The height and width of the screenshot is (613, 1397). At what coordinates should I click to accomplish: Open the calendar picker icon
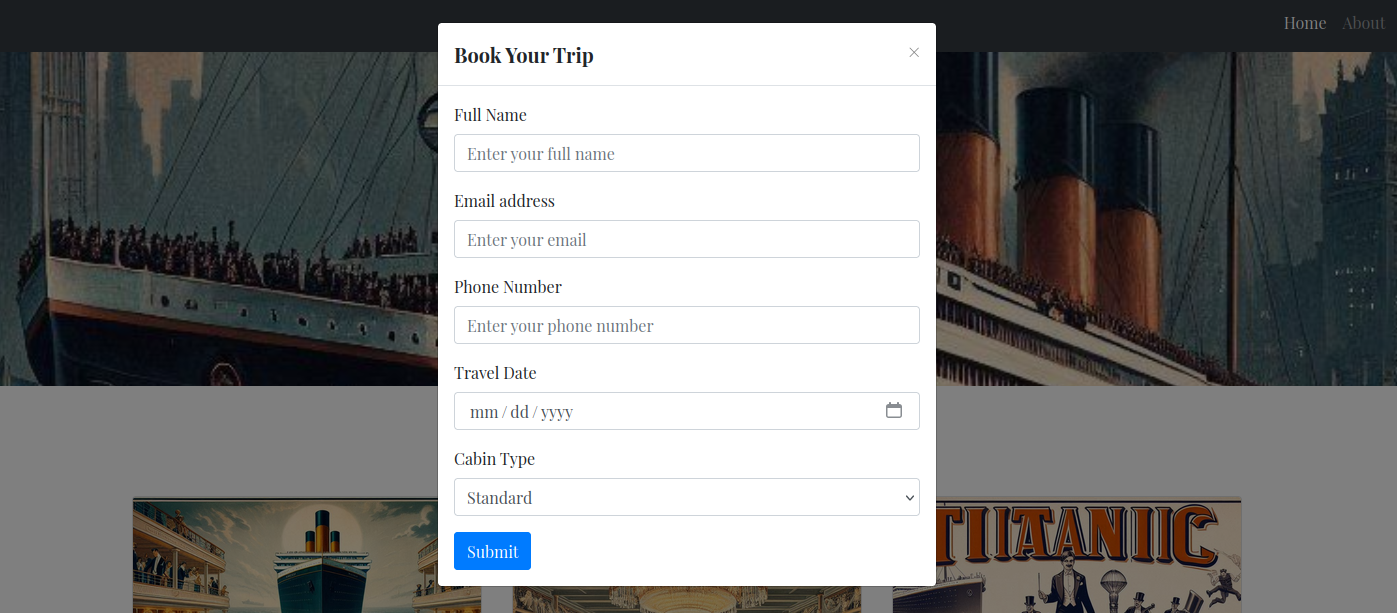click(x=894, y=410)
